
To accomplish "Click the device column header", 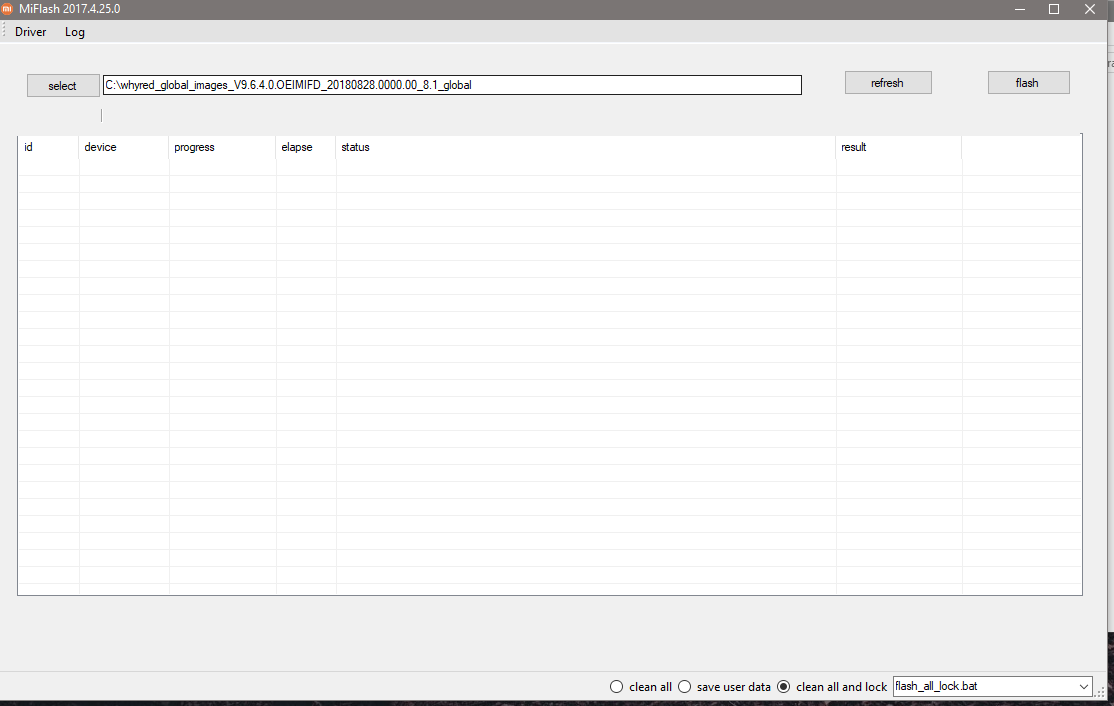I will click(x=124, y=147).
